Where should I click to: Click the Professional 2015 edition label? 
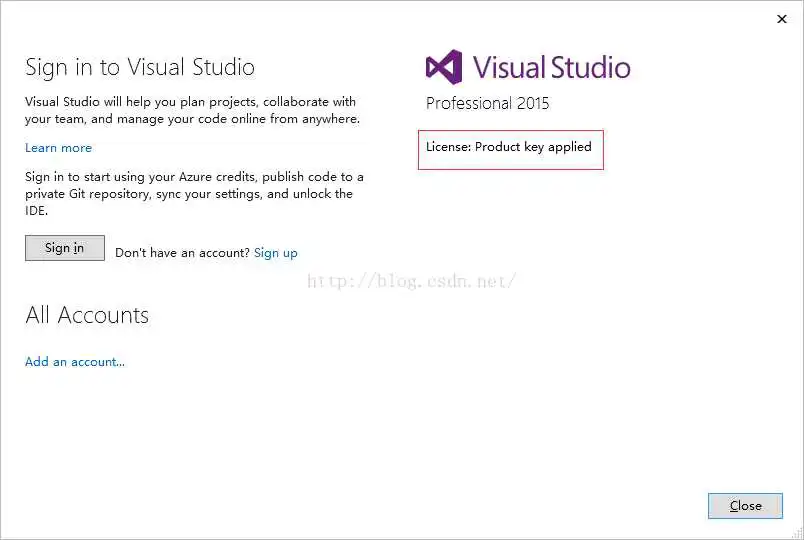click(487, 103)
